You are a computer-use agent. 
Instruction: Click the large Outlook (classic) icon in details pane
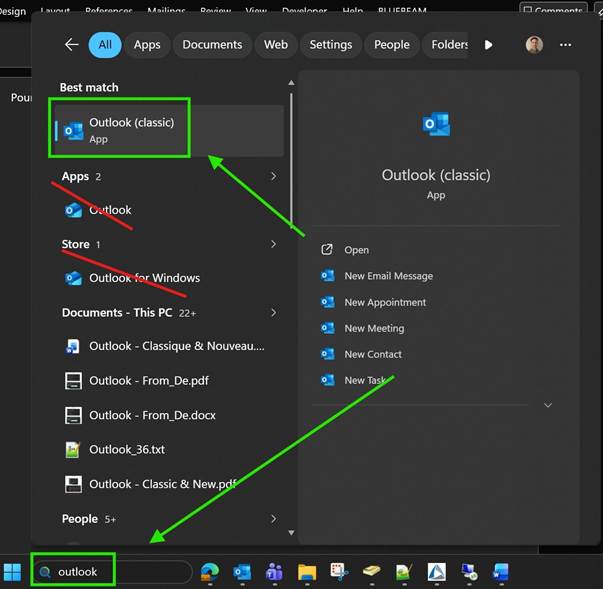point(436,124)
